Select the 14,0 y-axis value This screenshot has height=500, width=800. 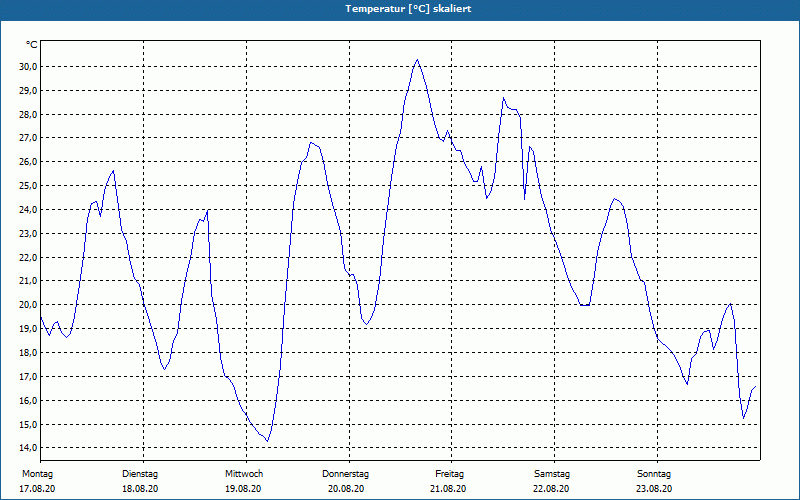tap(28, 448)
